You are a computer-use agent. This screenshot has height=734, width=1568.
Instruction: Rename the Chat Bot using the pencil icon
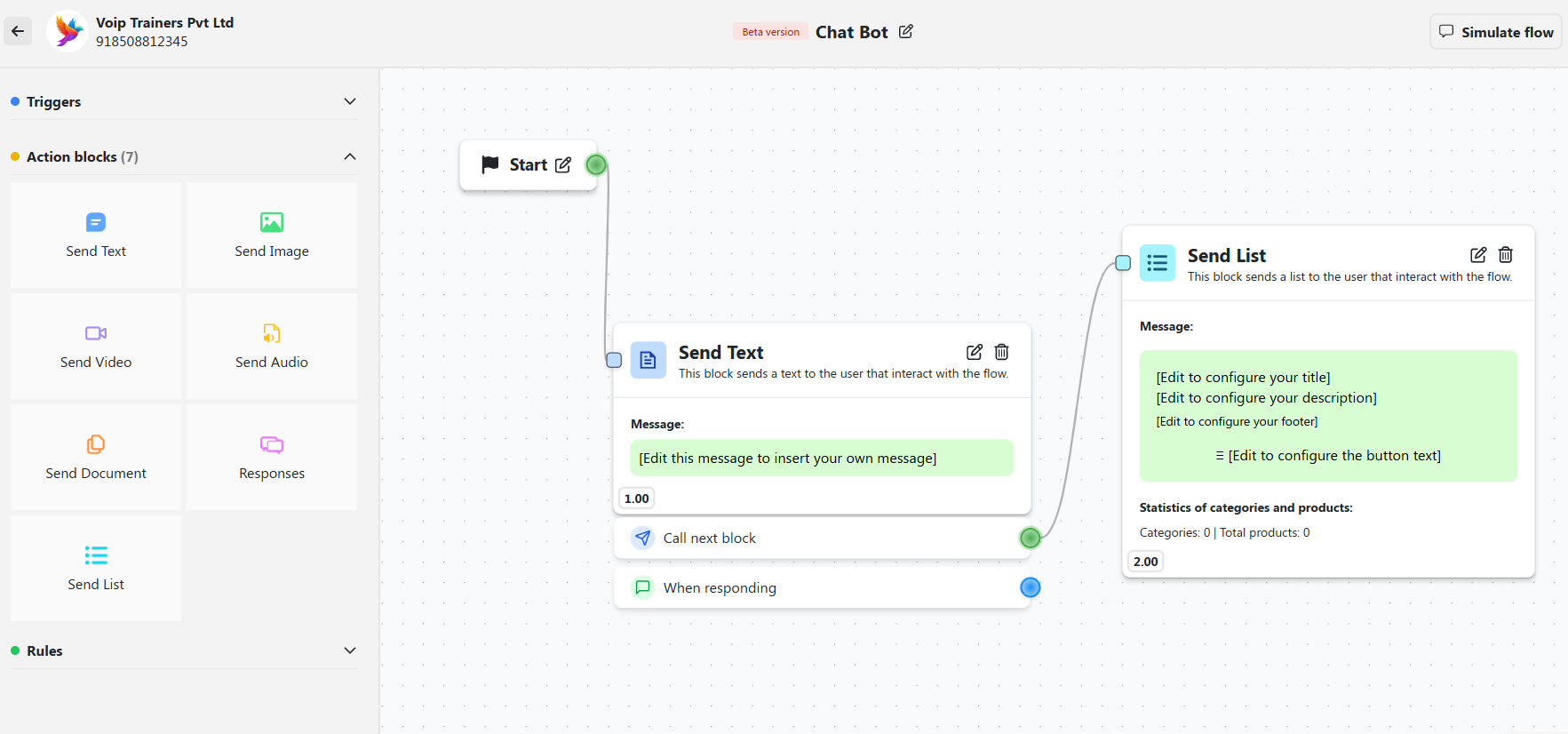pos(906,31)
